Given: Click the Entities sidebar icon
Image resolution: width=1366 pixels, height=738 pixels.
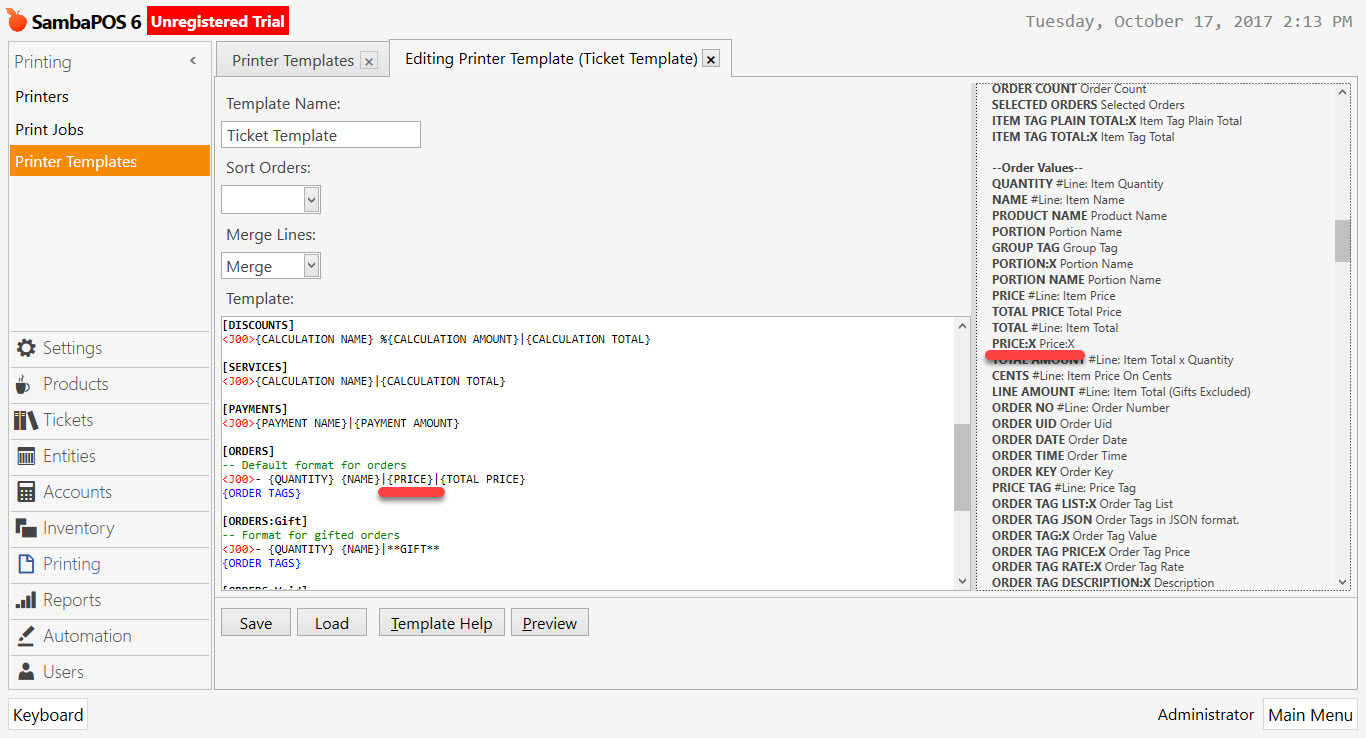Looking at the screenshot, I should tap(27, 456).
